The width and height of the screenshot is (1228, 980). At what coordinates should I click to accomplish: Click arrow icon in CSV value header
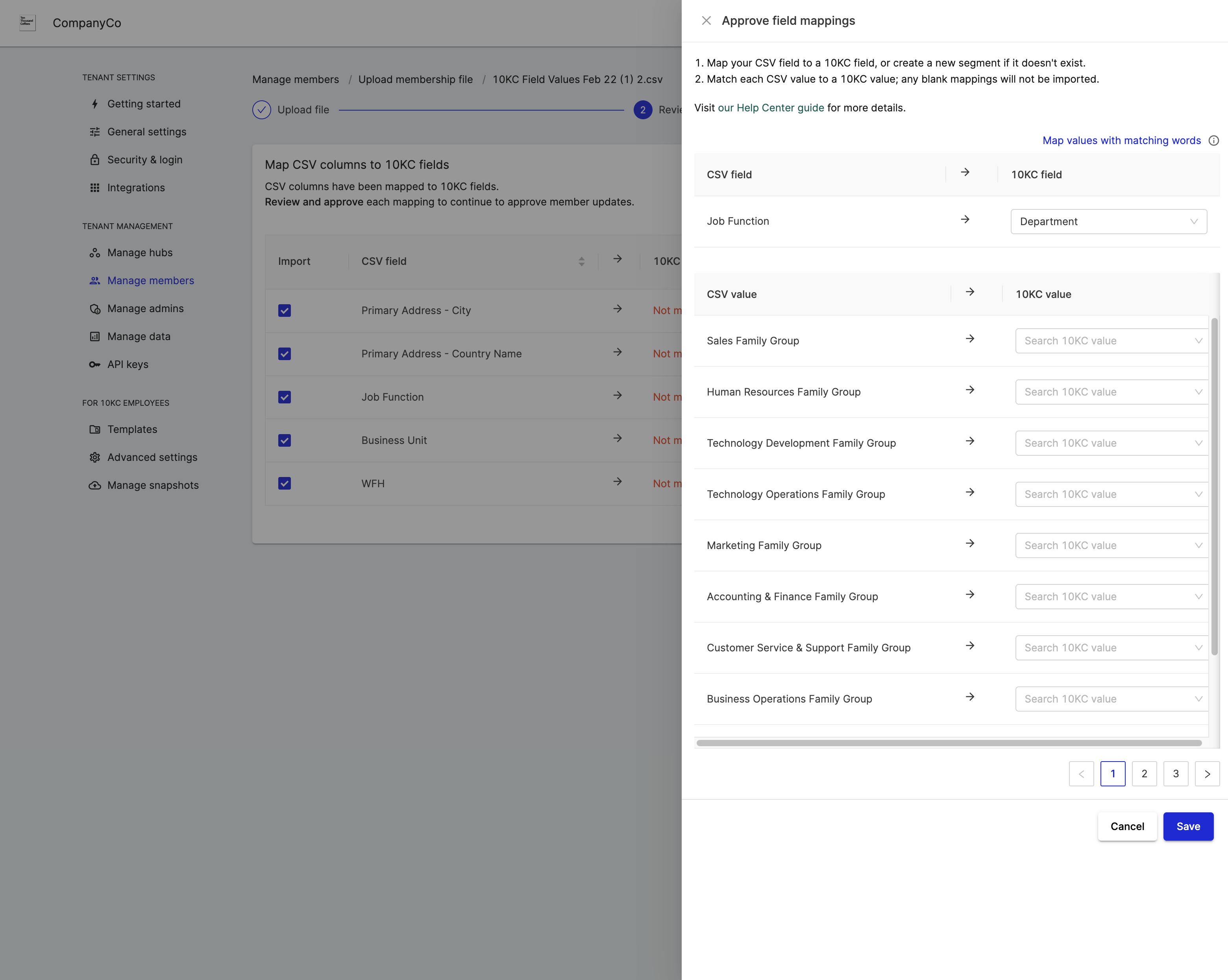pyautogui.click(x=970, y=292)
